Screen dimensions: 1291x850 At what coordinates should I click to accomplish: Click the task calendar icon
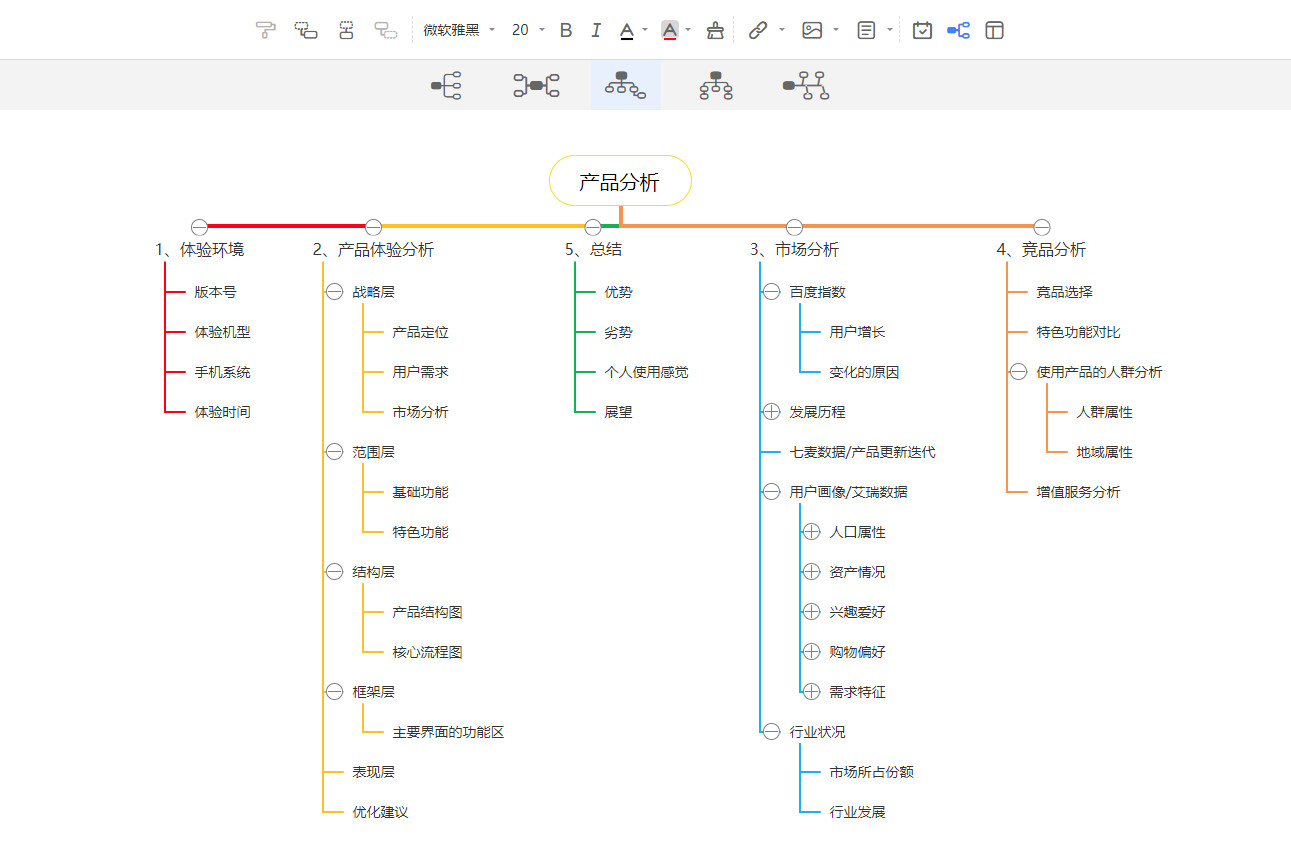tap(923, 30)
